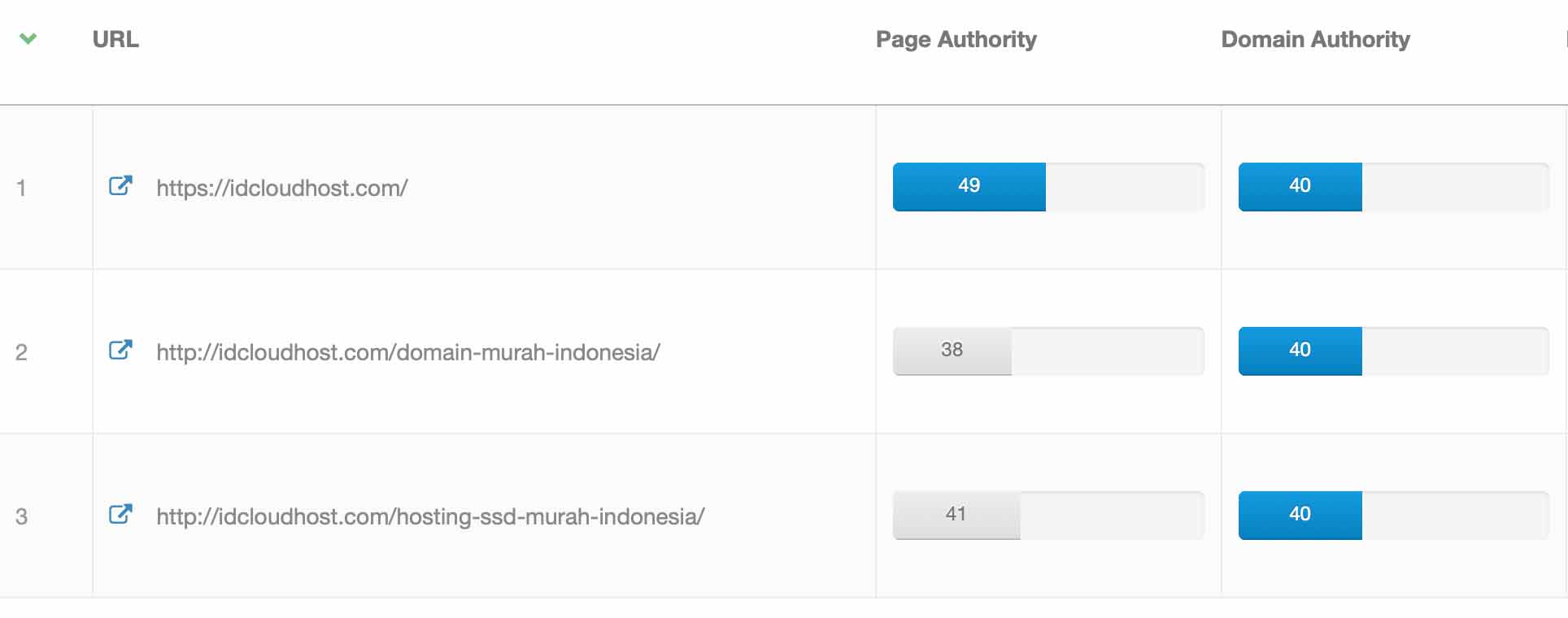This screenshot has height=618, width=1568.
Task: Click Domain Authority 40 bar in row 3
Action: tap(1300, 515)
